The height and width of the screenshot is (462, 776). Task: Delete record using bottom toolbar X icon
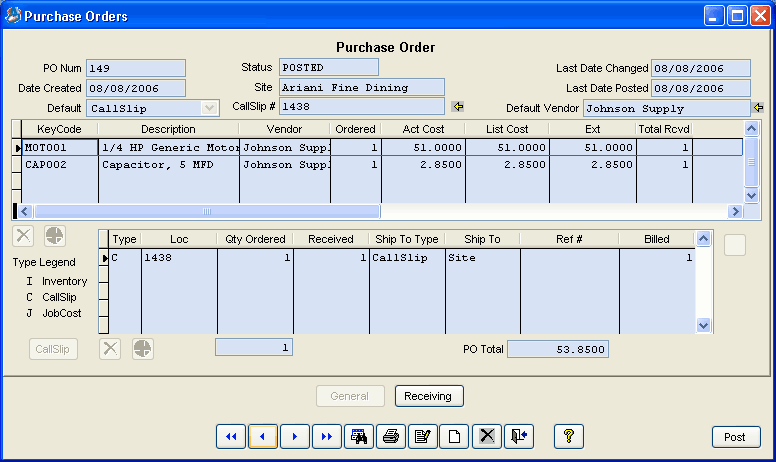[487, 436]
